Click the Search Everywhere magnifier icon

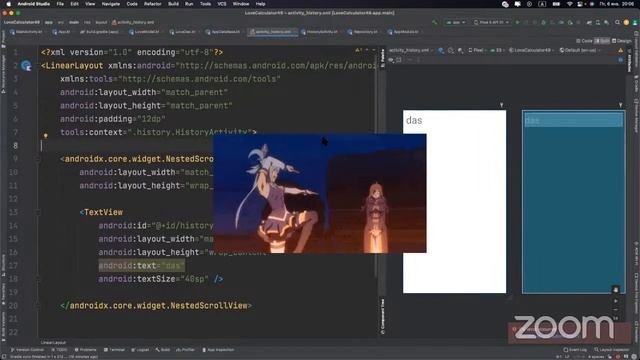coord(617,22)
